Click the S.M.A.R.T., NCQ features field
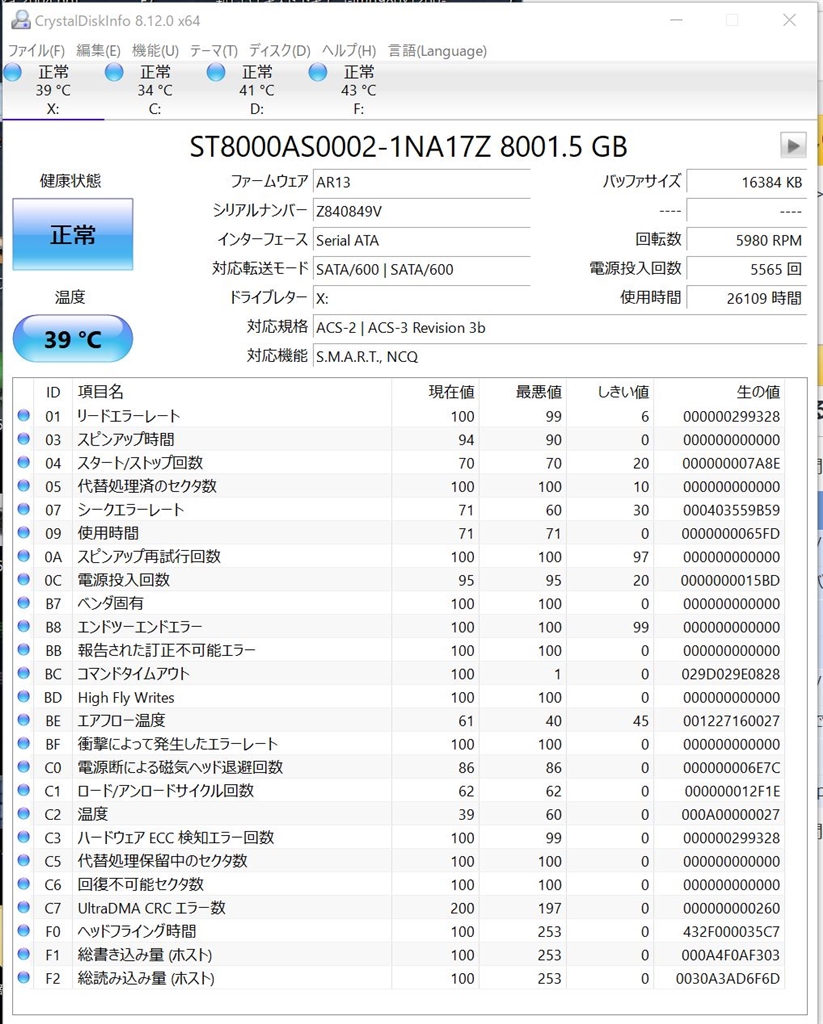Screen dimensions: 823x1024 click(560, 357)
